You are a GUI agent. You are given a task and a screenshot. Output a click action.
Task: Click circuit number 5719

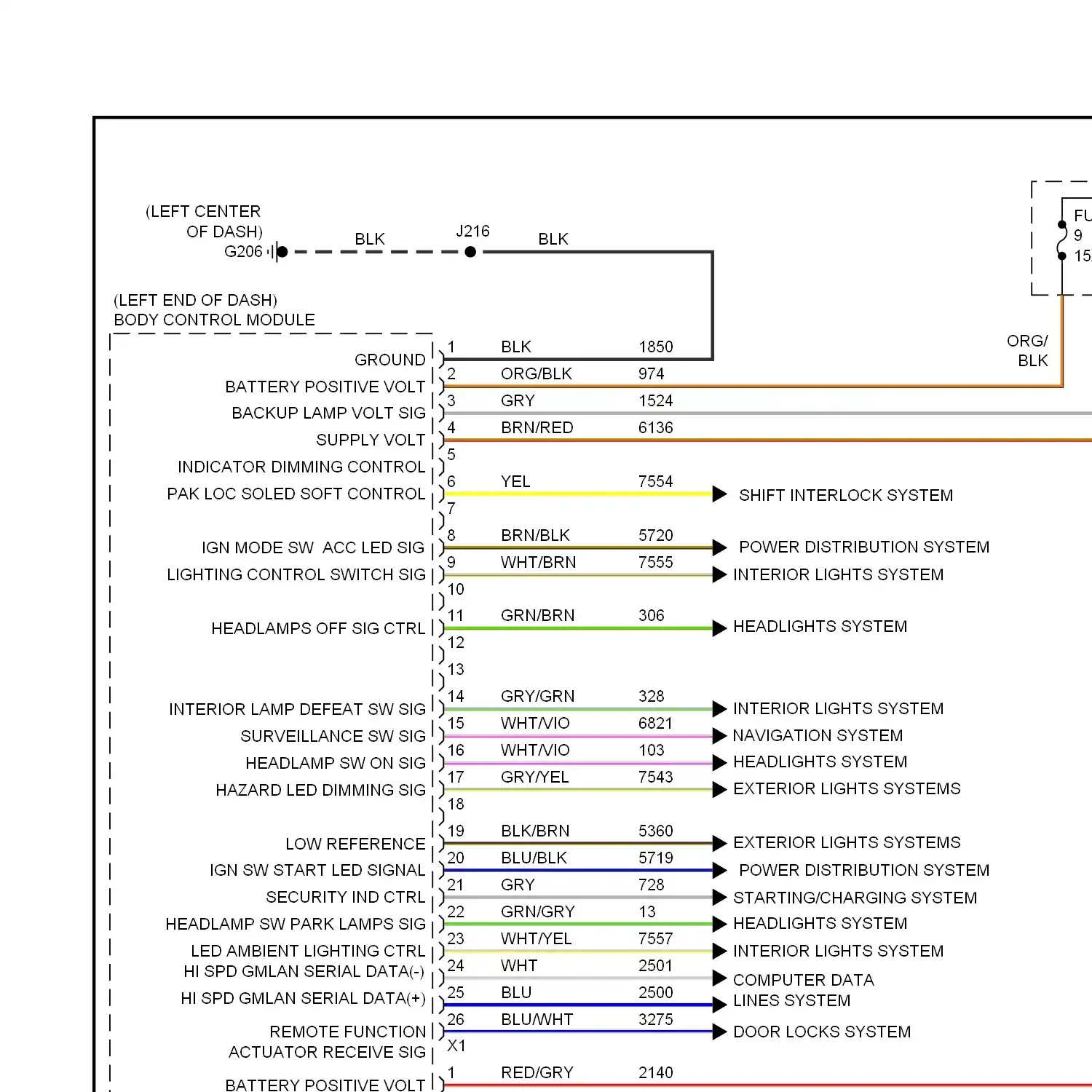click(x=656, y=858)
